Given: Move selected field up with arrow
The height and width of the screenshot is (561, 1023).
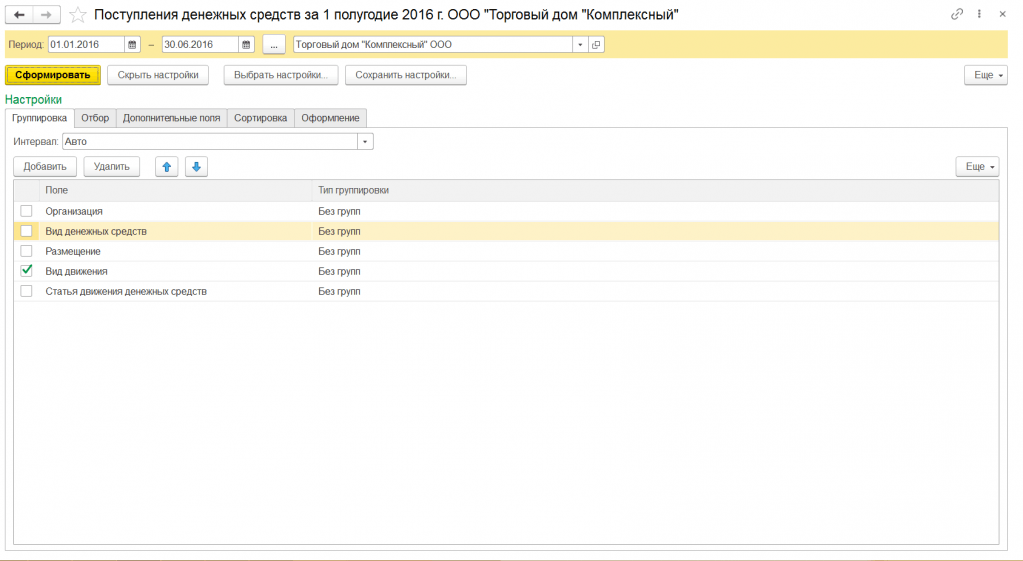Looking at the screenshot, I should coord(167,167).
